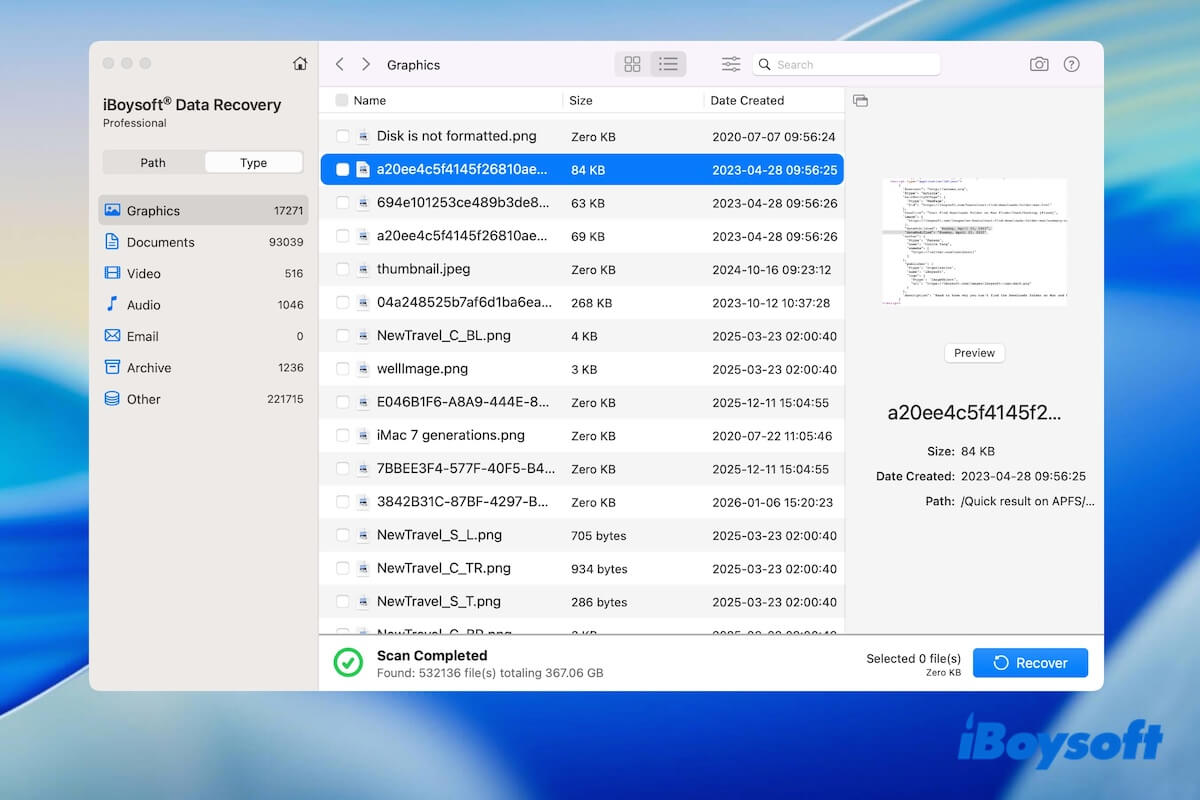Click the Recover button
This screenshot has width=1200, height=800.
point(1030,662)
